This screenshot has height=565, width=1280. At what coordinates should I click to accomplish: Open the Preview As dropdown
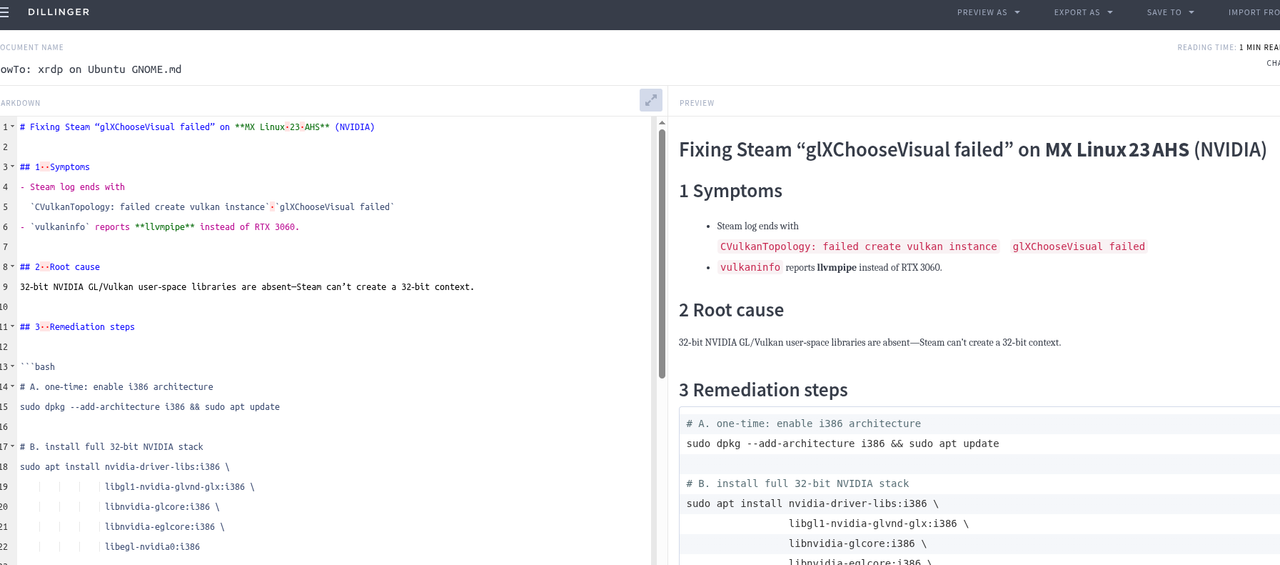988,12
